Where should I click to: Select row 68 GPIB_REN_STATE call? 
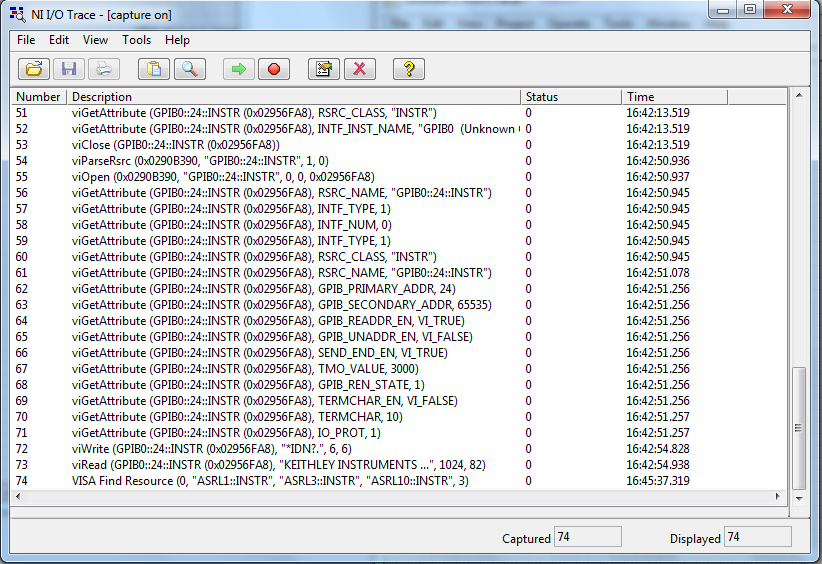tap(398, 385)
